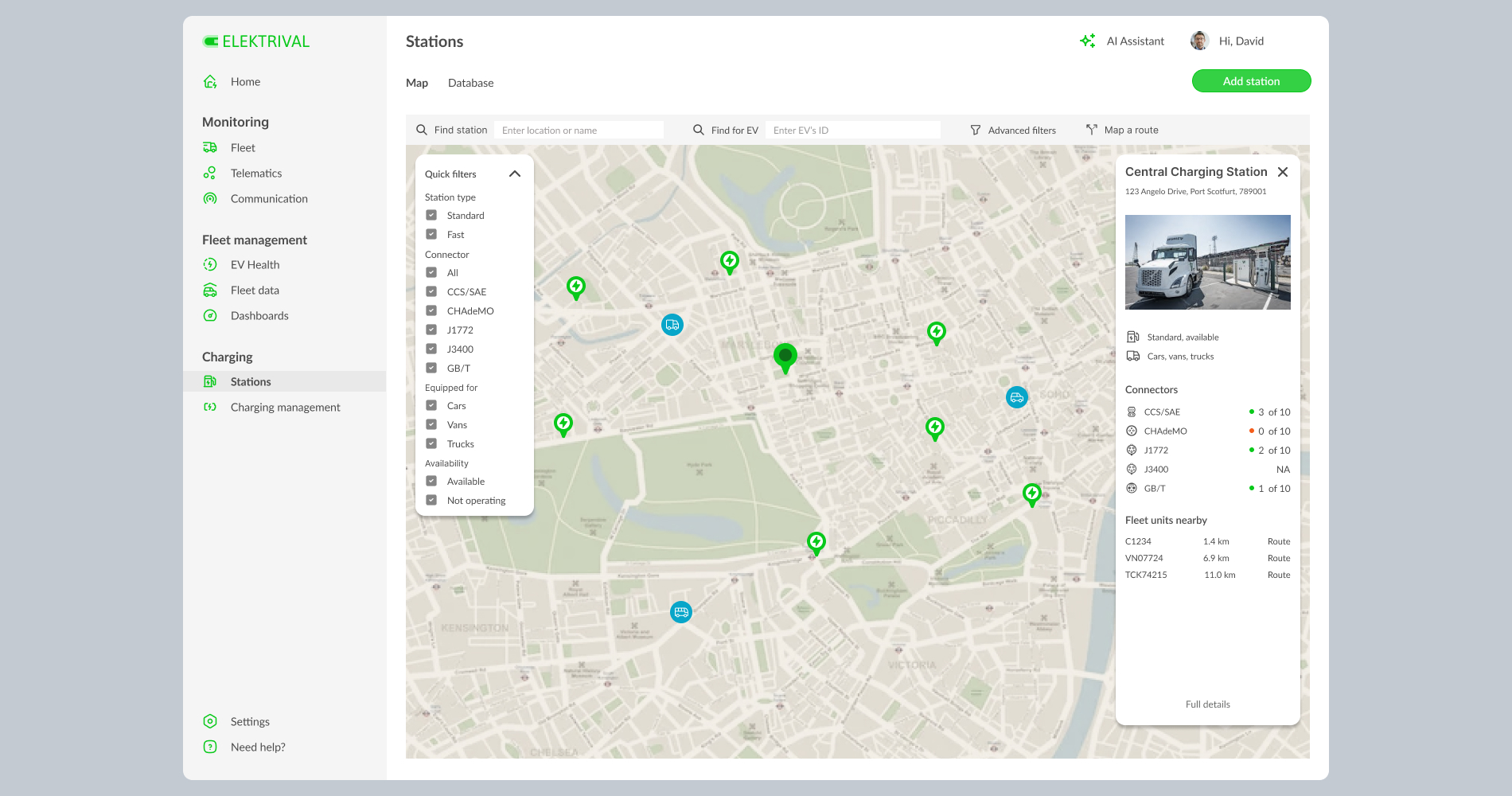The width and height of the screenshot is (1512, 796).
Task: Click Route for unit TCK74215
Action: 1279,575
